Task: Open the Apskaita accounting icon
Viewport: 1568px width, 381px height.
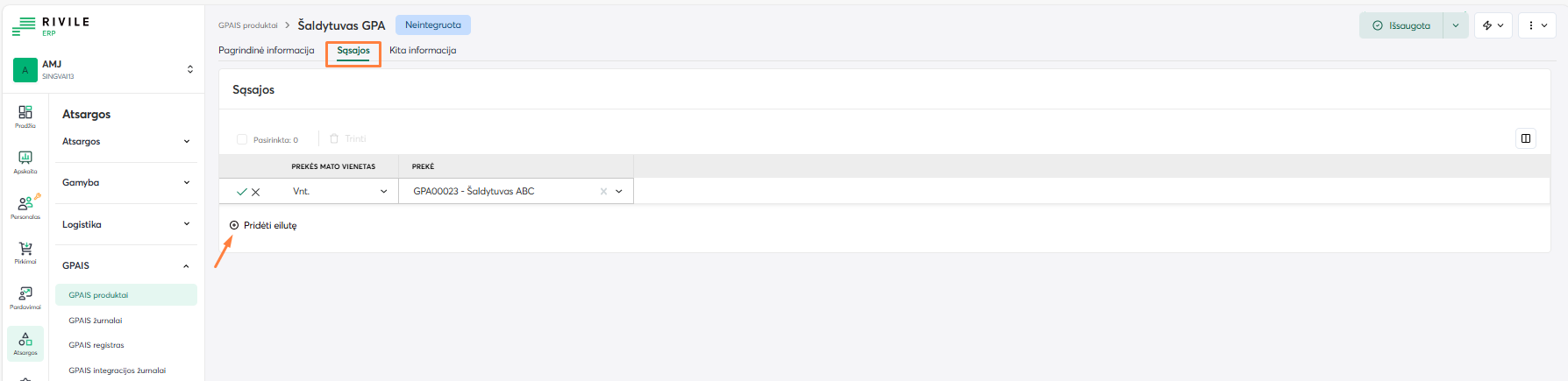Action: point(25,160)
